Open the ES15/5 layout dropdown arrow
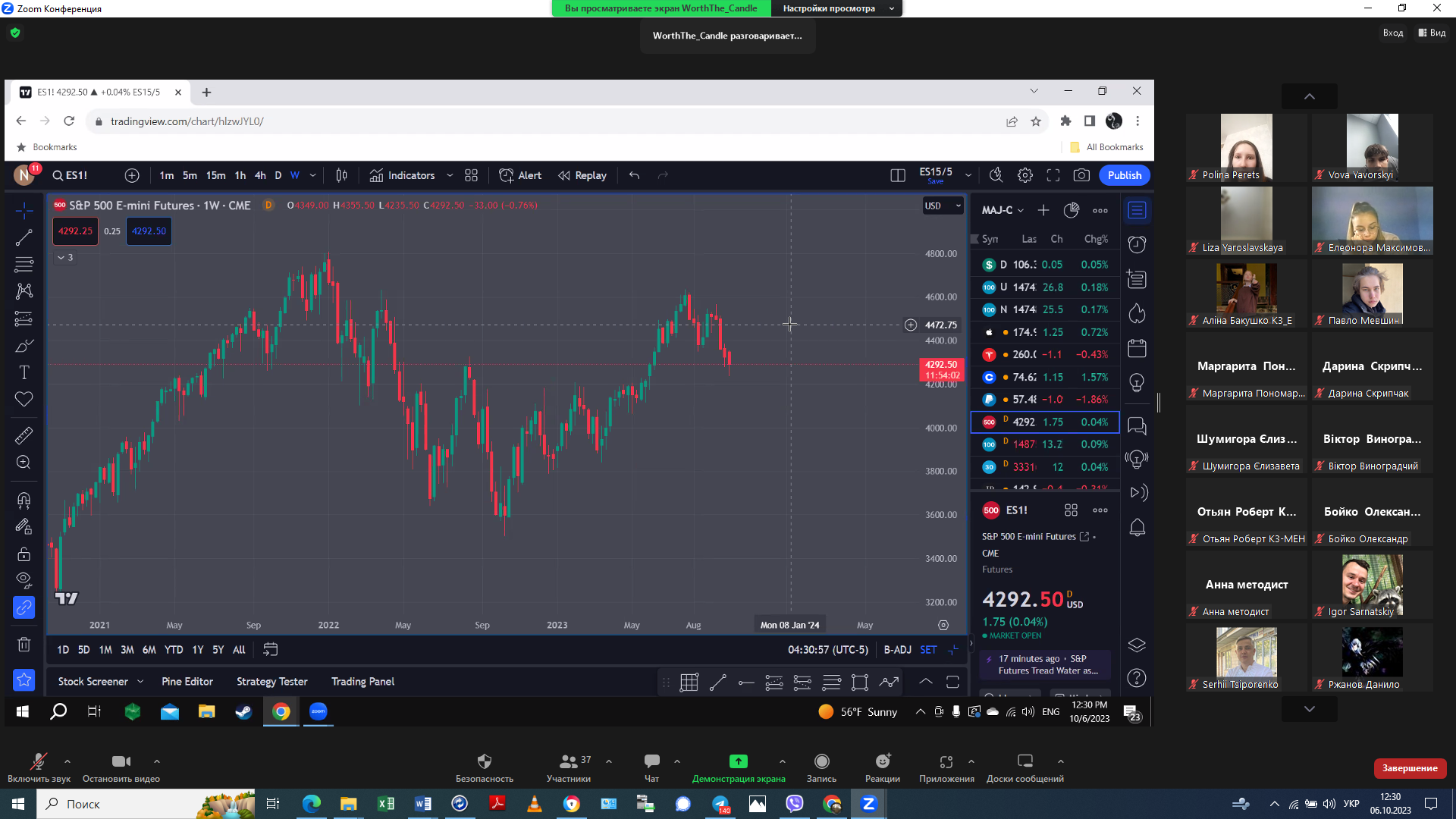The image size is (1456, 819). (968, 175)
